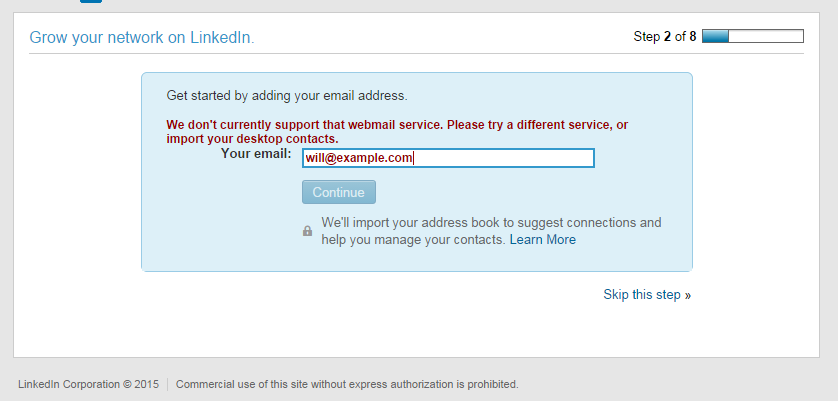Click the padlock icon beside import notice
The height and width of the screenshot is (401, 838).
[307, 231]
